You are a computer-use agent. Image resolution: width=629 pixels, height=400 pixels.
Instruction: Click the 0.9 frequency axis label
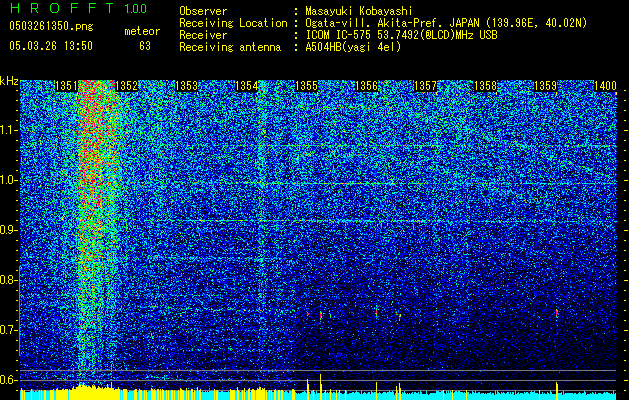9,230
